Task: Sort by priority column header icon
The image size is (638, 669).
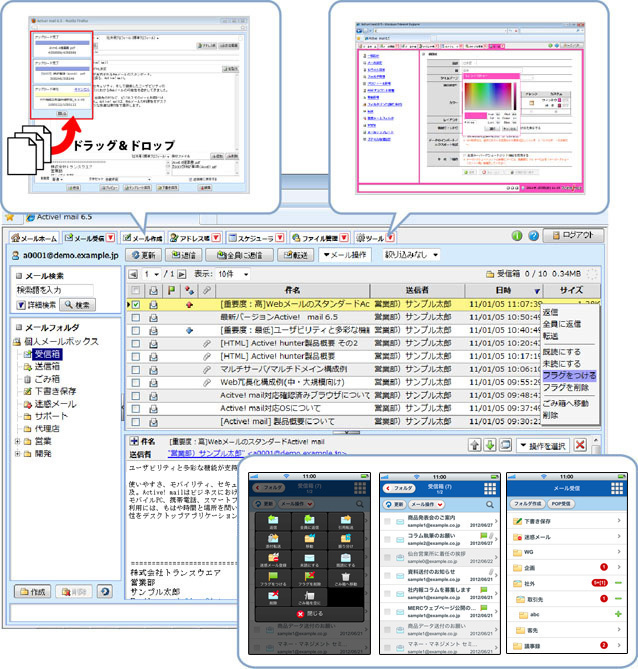Action: click(x=189, y=291)
